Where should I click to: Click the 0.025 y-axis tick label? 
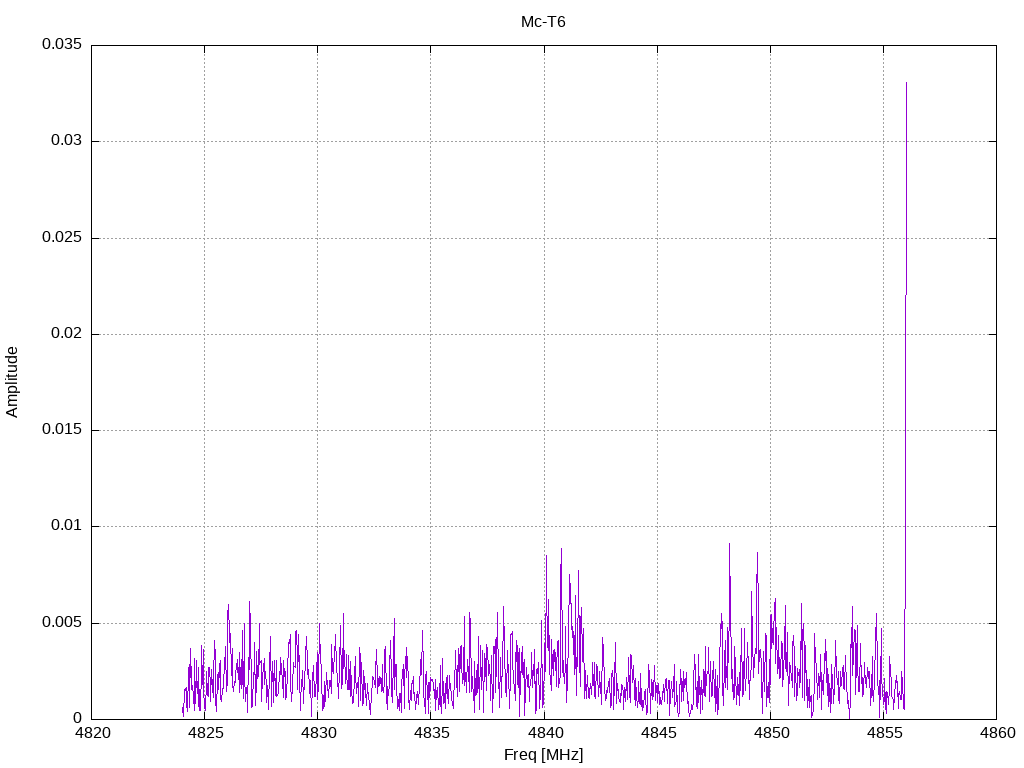62,237
